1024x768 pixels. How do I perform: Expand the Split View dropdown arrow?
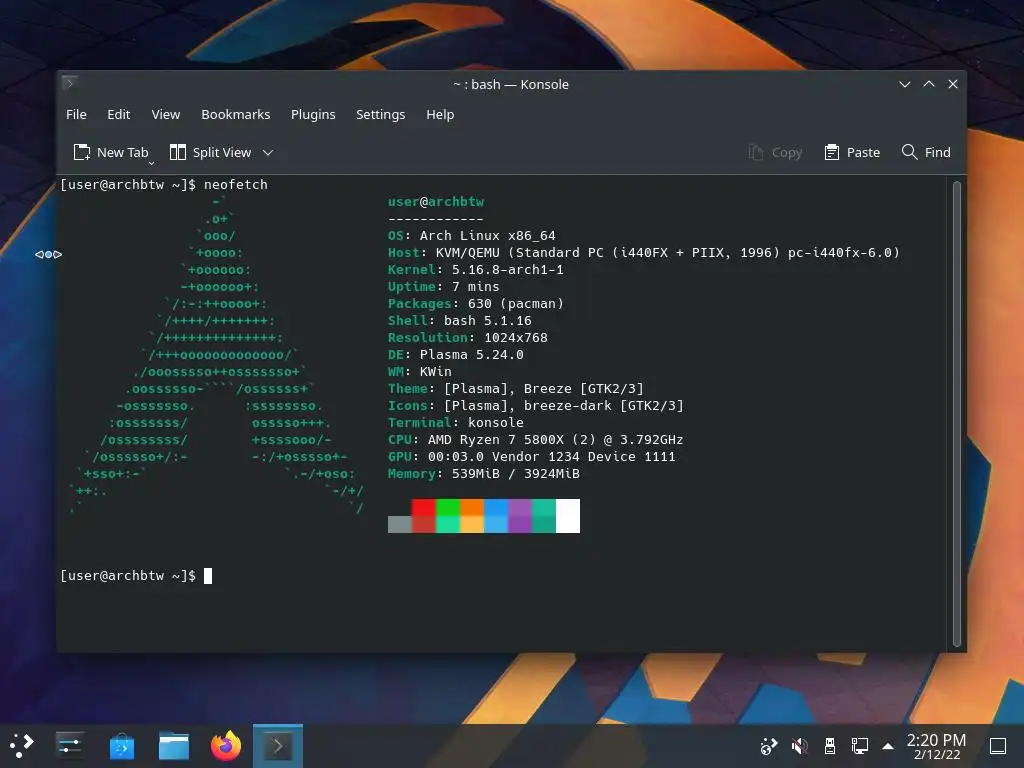[268, 153]
